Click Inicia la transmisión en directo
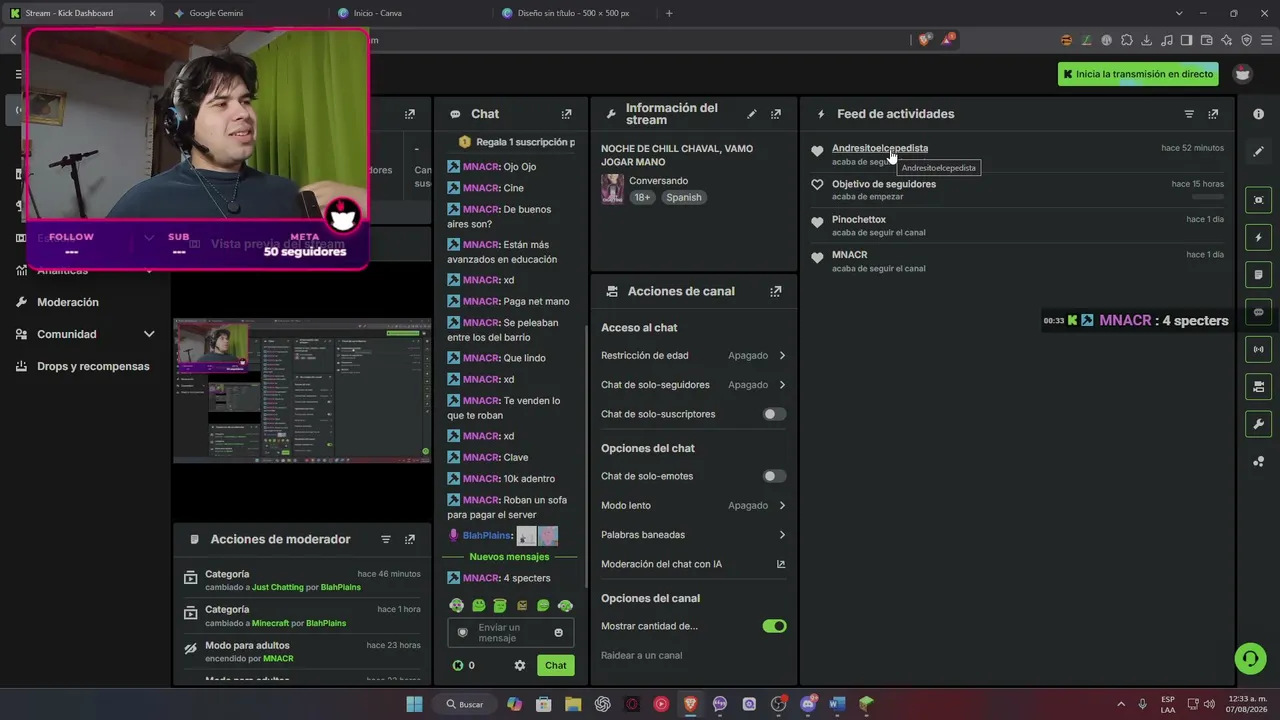The image size is (1280, 720). pyautogui.click(x=1138, y=74)
